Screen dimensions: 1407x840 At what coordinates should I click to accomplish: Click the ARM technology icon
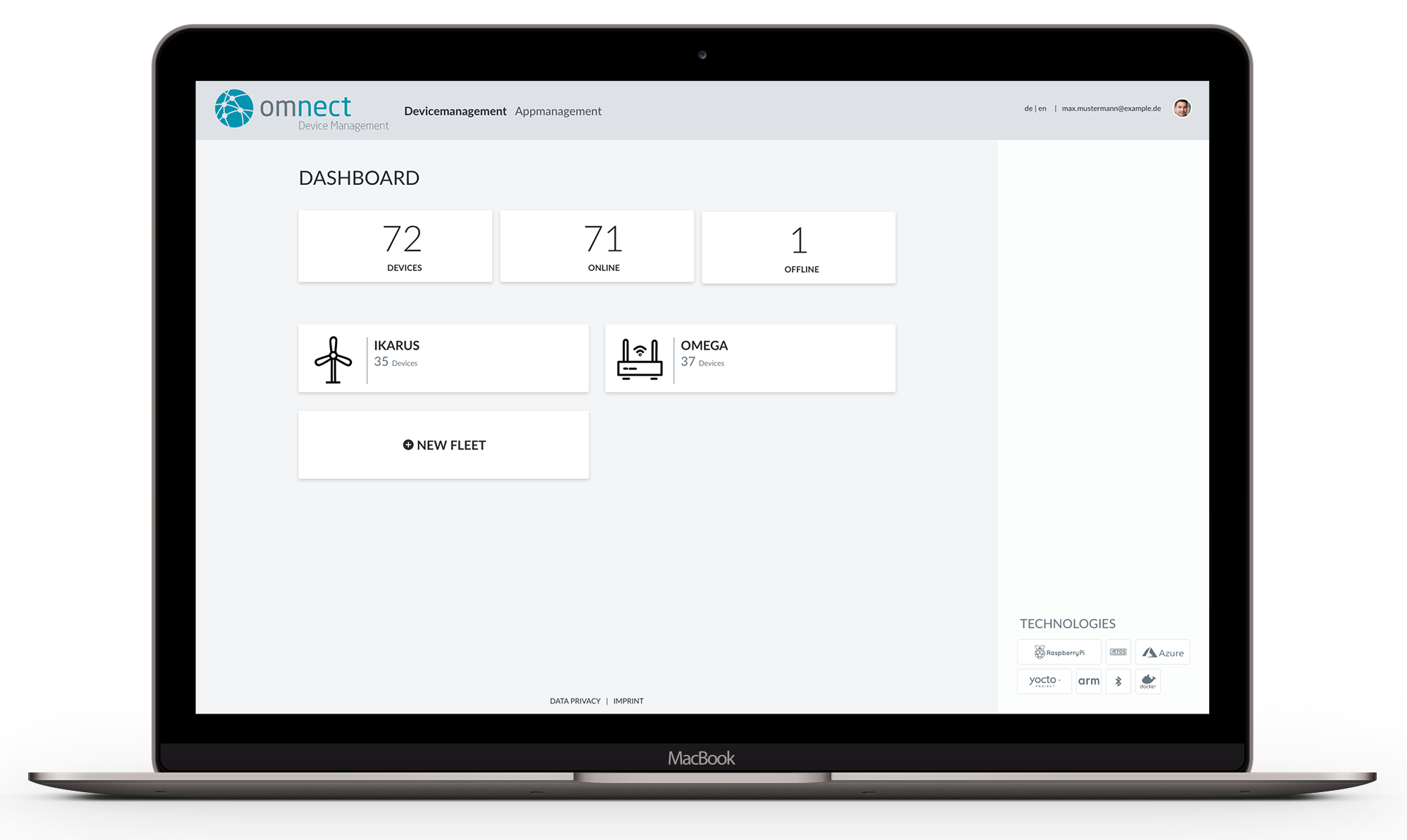coord(1088,682)
